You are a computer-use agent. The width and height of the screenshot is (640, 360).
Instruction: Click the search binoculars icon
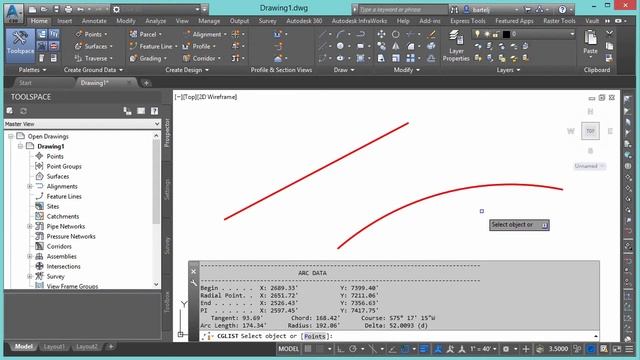click(454, 9)
